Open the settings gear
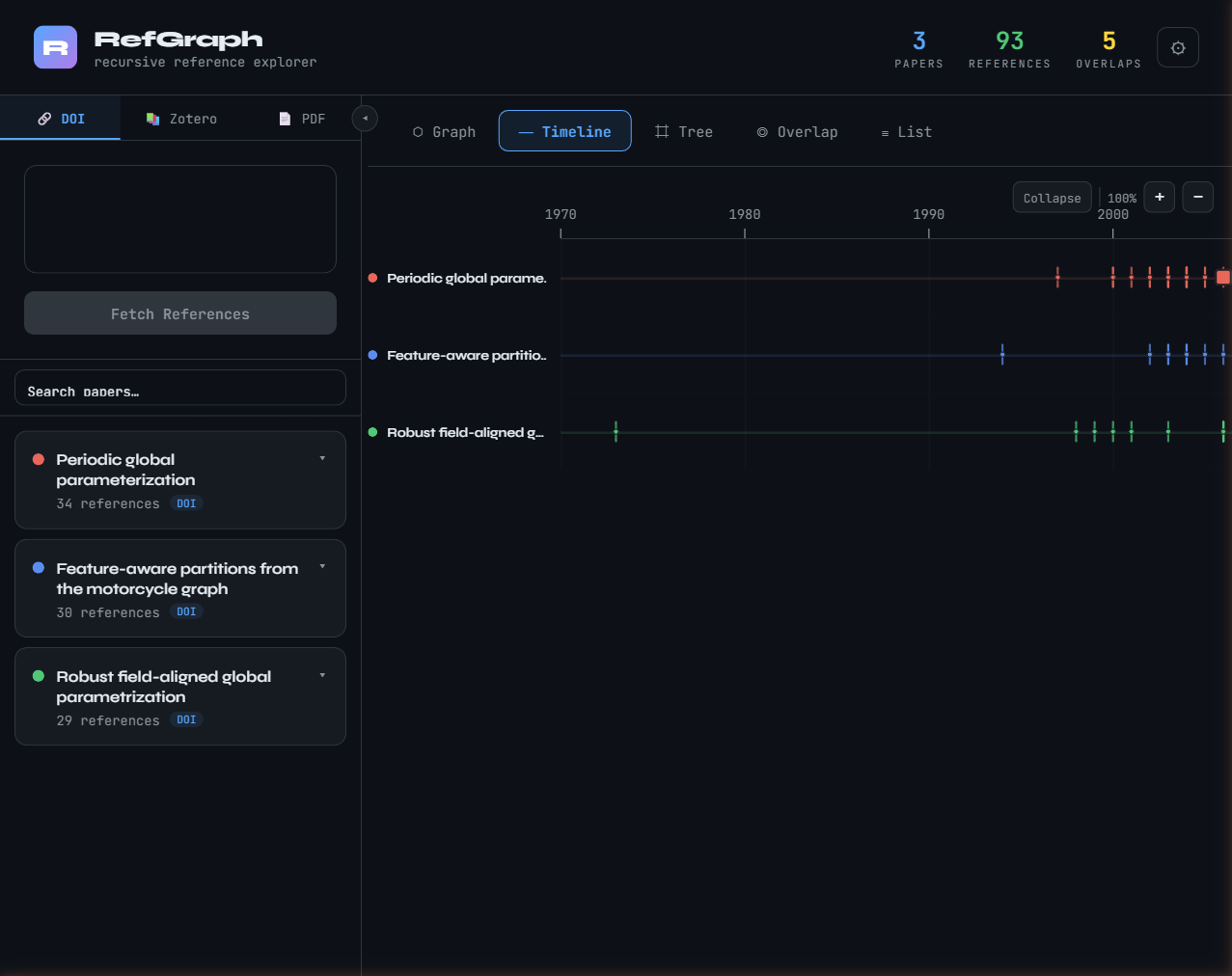The width and height of the screenshot is (1232, 976). coord(1177,46)
